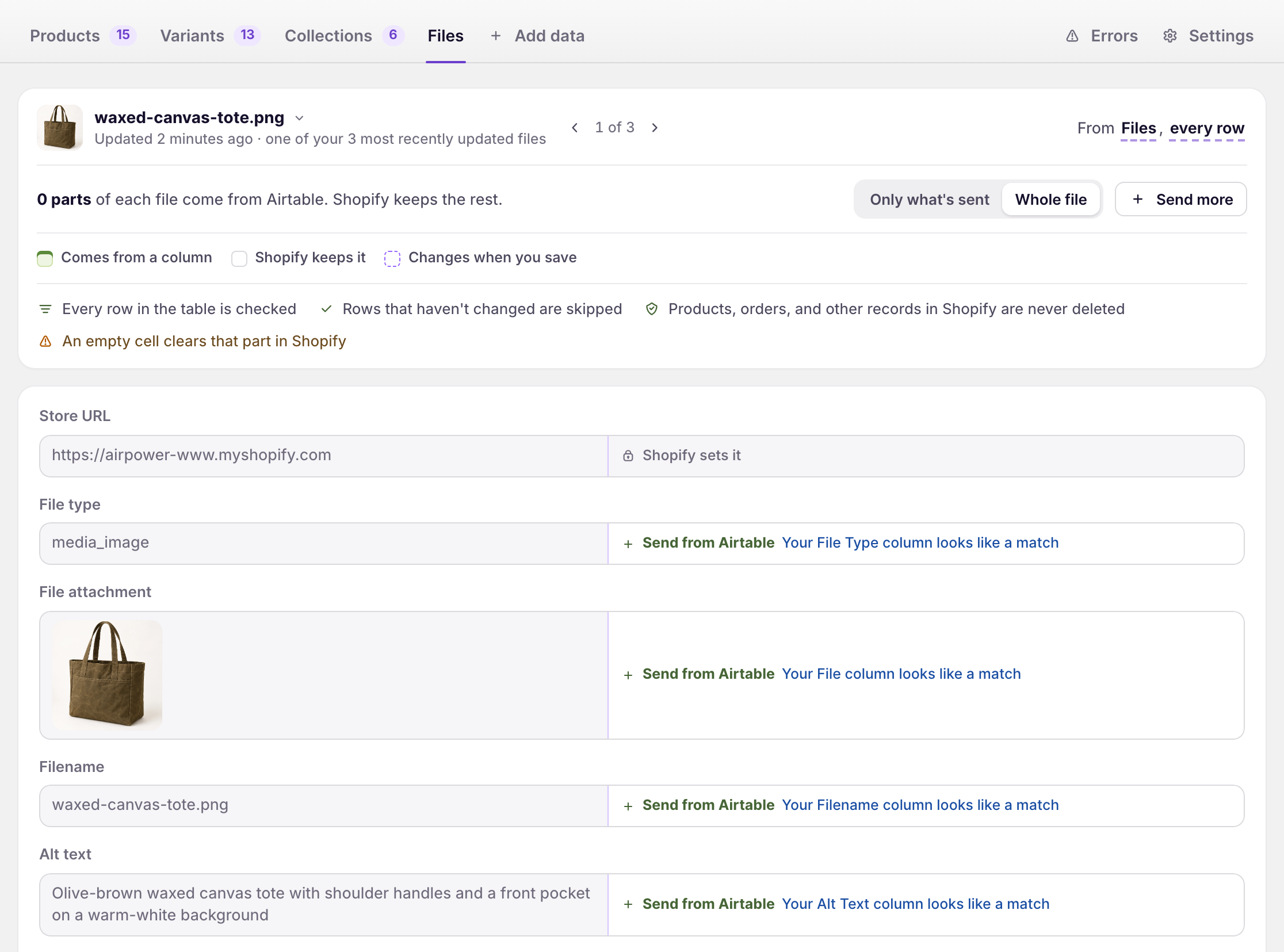
Task: Click the plus icon in File type row
Action: pyautogui.click(x=628, y=544)
